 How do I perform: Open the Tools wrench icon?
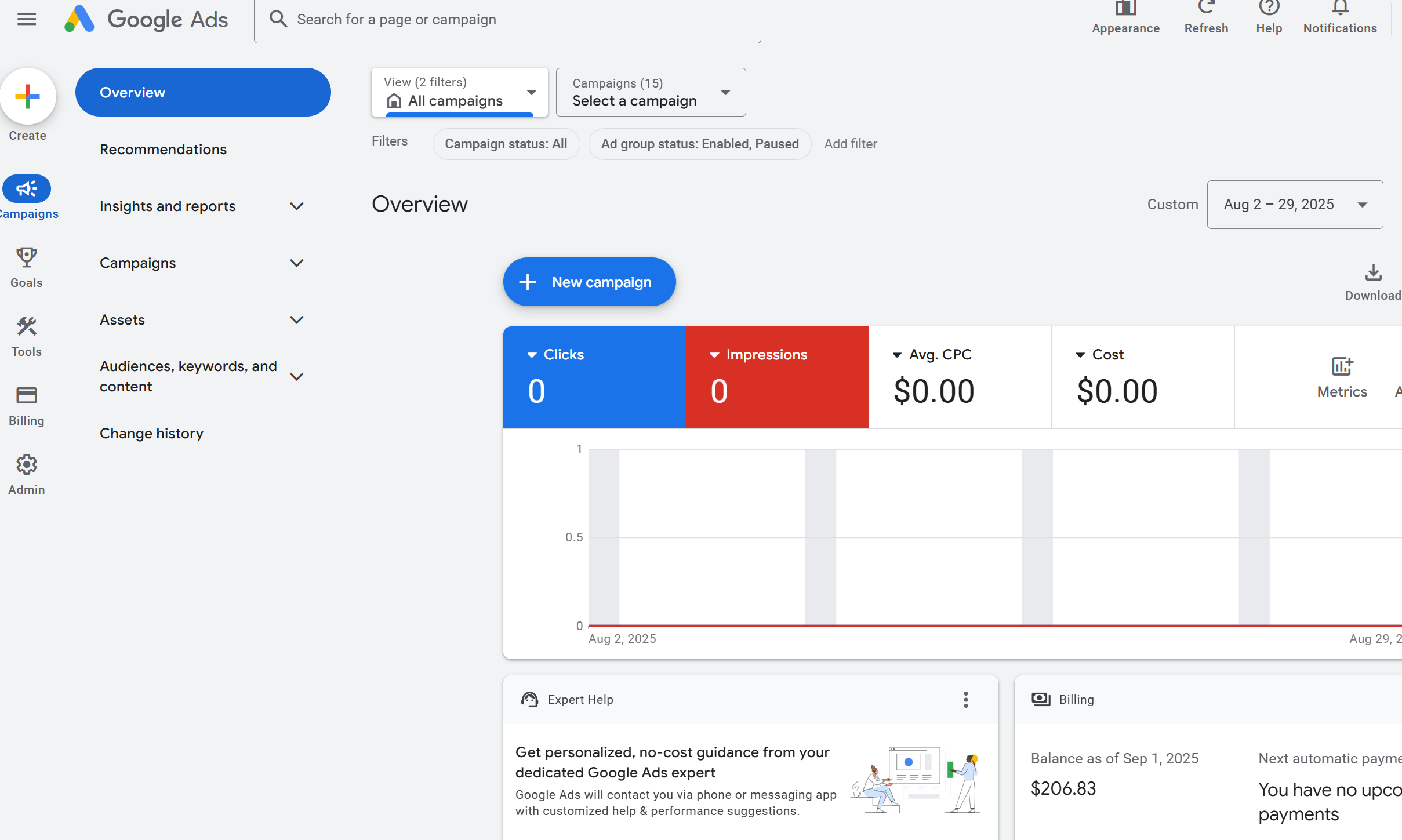[27, 326]
